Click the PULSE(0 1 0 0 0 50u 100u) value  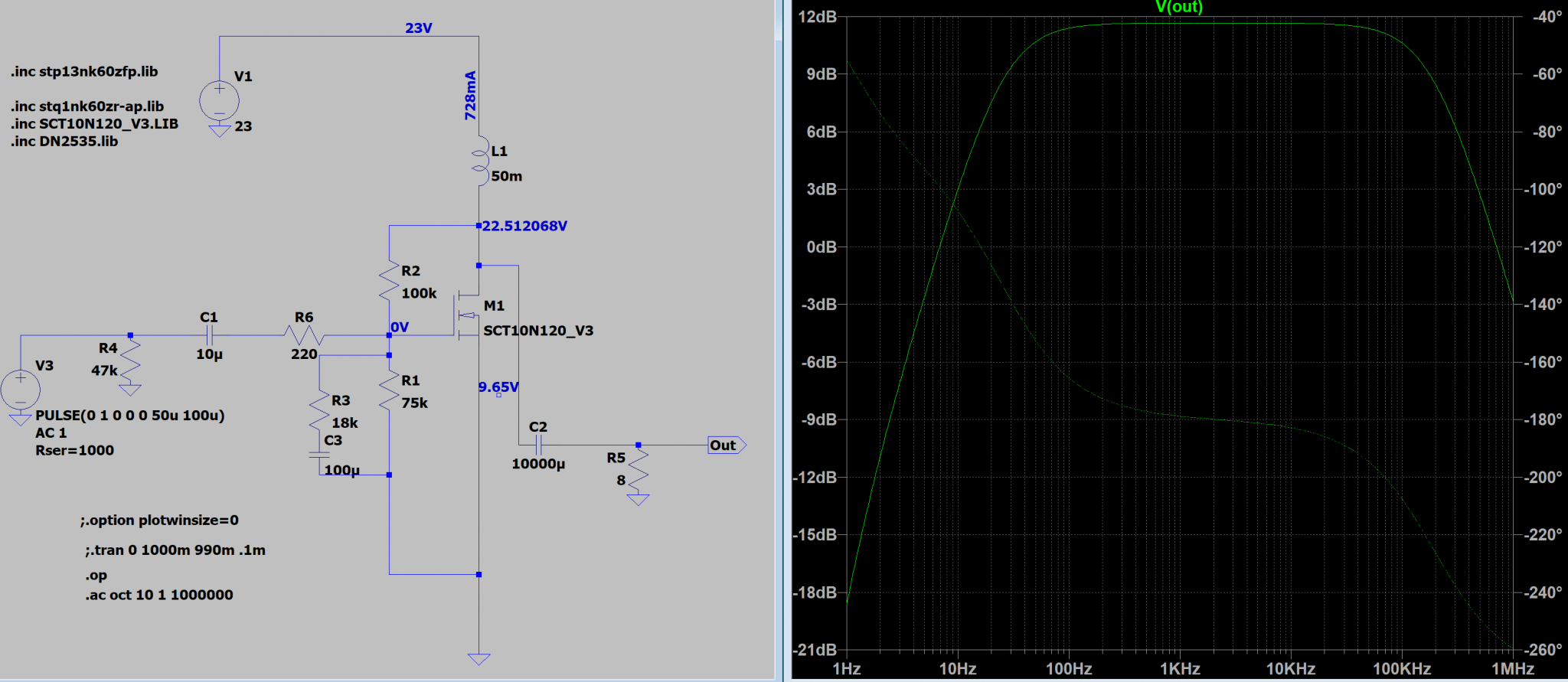coord(130,416)
